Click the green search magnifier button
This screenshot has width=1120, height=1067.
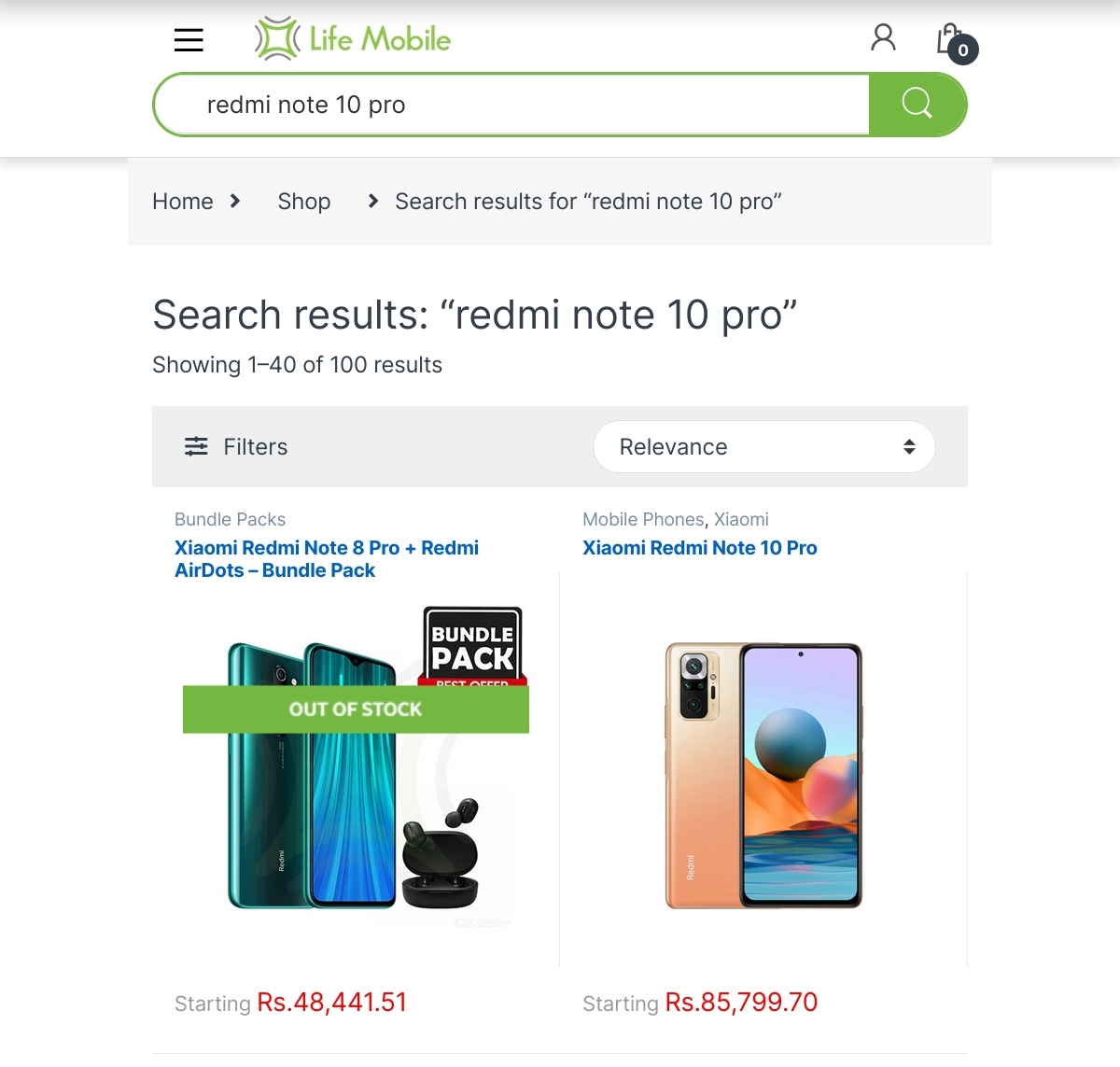click(x=917, y=105)
